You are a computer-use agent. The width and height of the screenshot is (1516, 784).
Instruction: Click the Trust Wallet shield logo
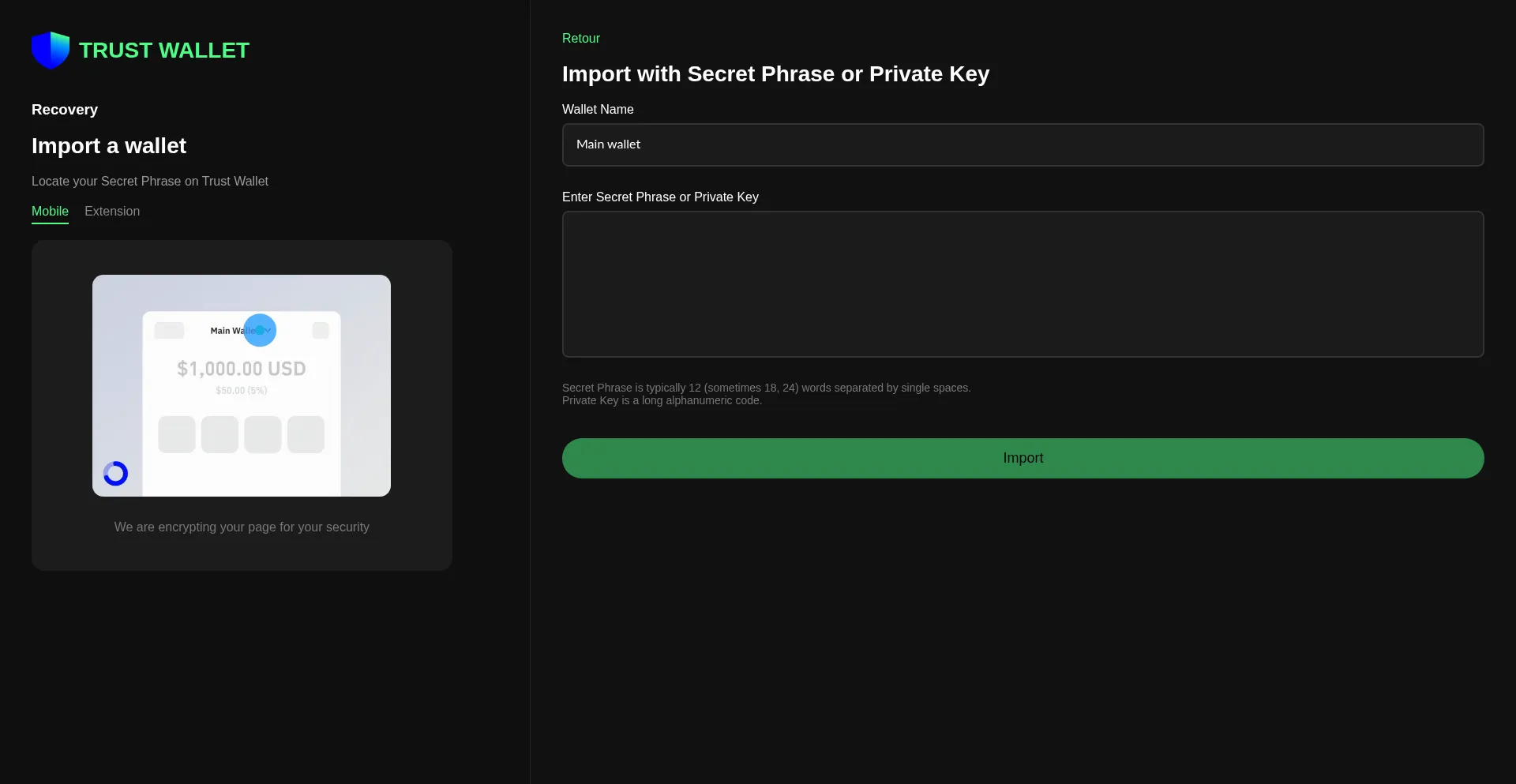(51, 50)
